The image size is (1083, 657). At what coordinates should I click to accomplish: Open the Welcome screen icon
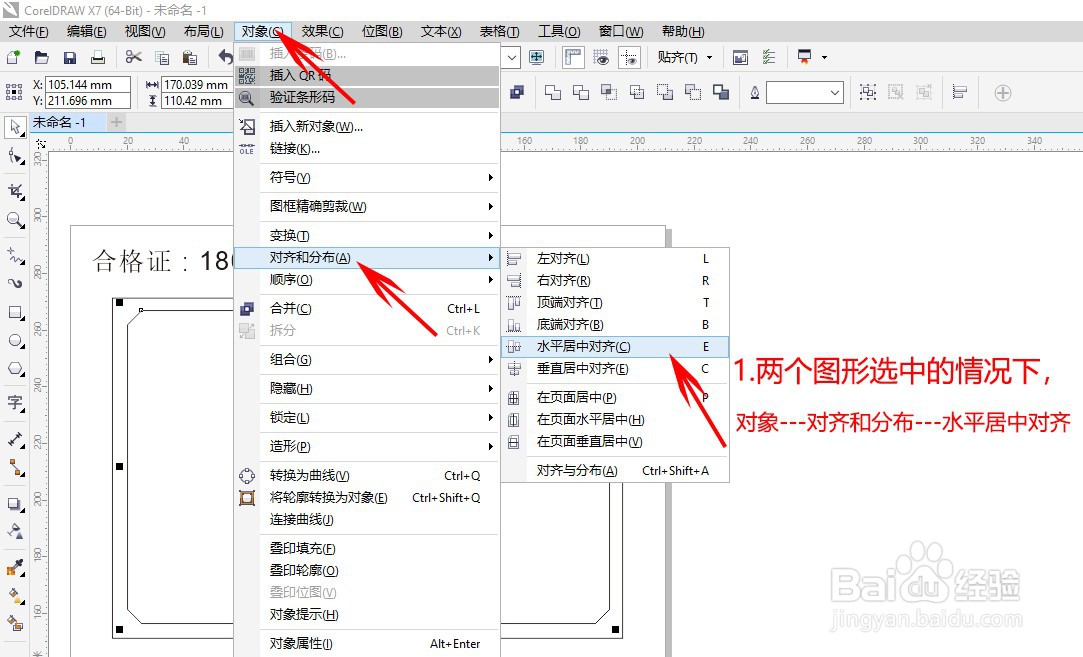[740, 57]
